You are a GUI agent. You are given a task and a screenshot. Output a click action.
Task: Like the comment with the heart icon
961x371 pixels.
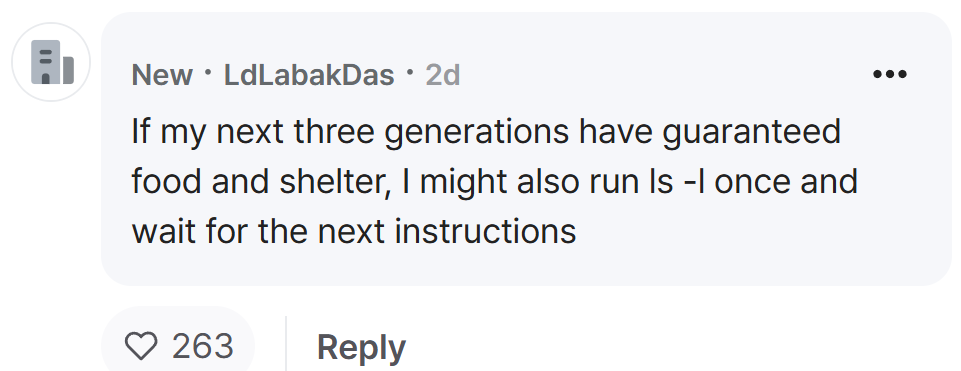point(141,346)
